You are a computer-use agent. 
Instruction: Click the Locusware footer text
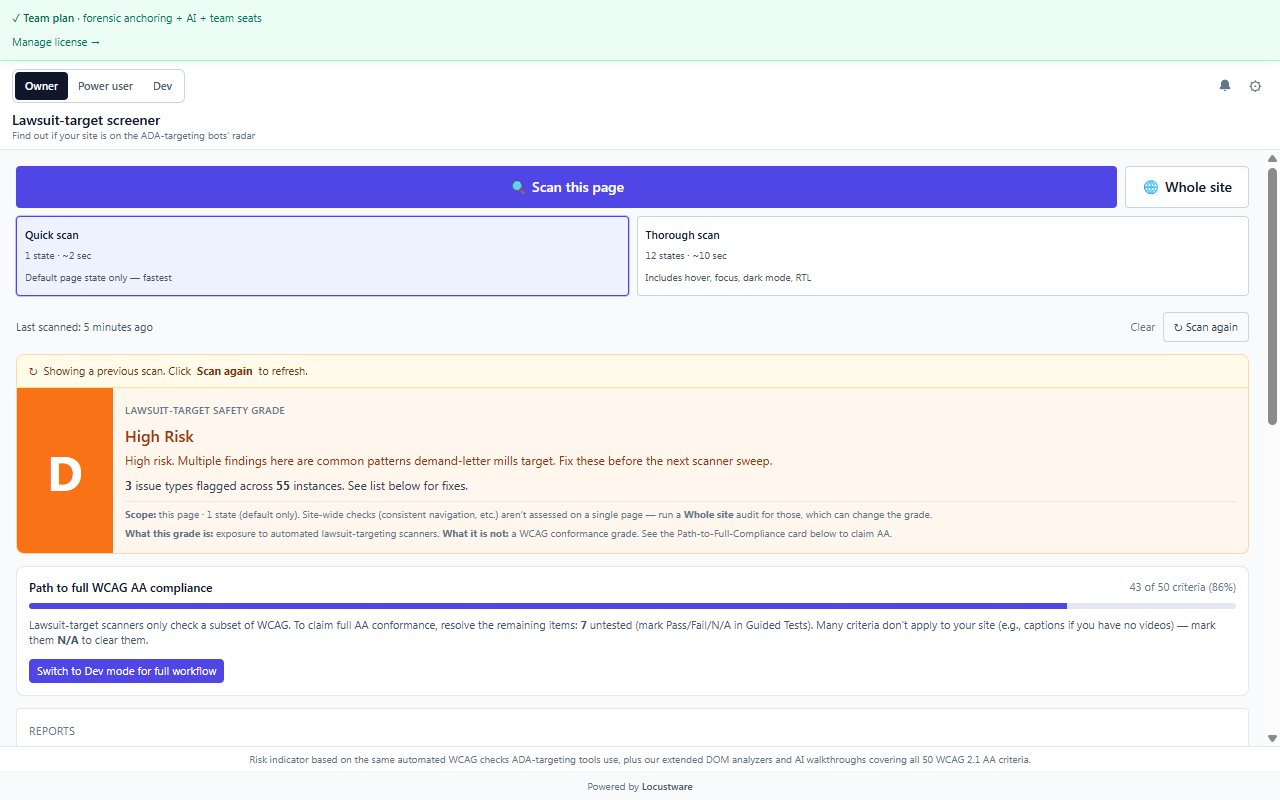tap(667, 786)
